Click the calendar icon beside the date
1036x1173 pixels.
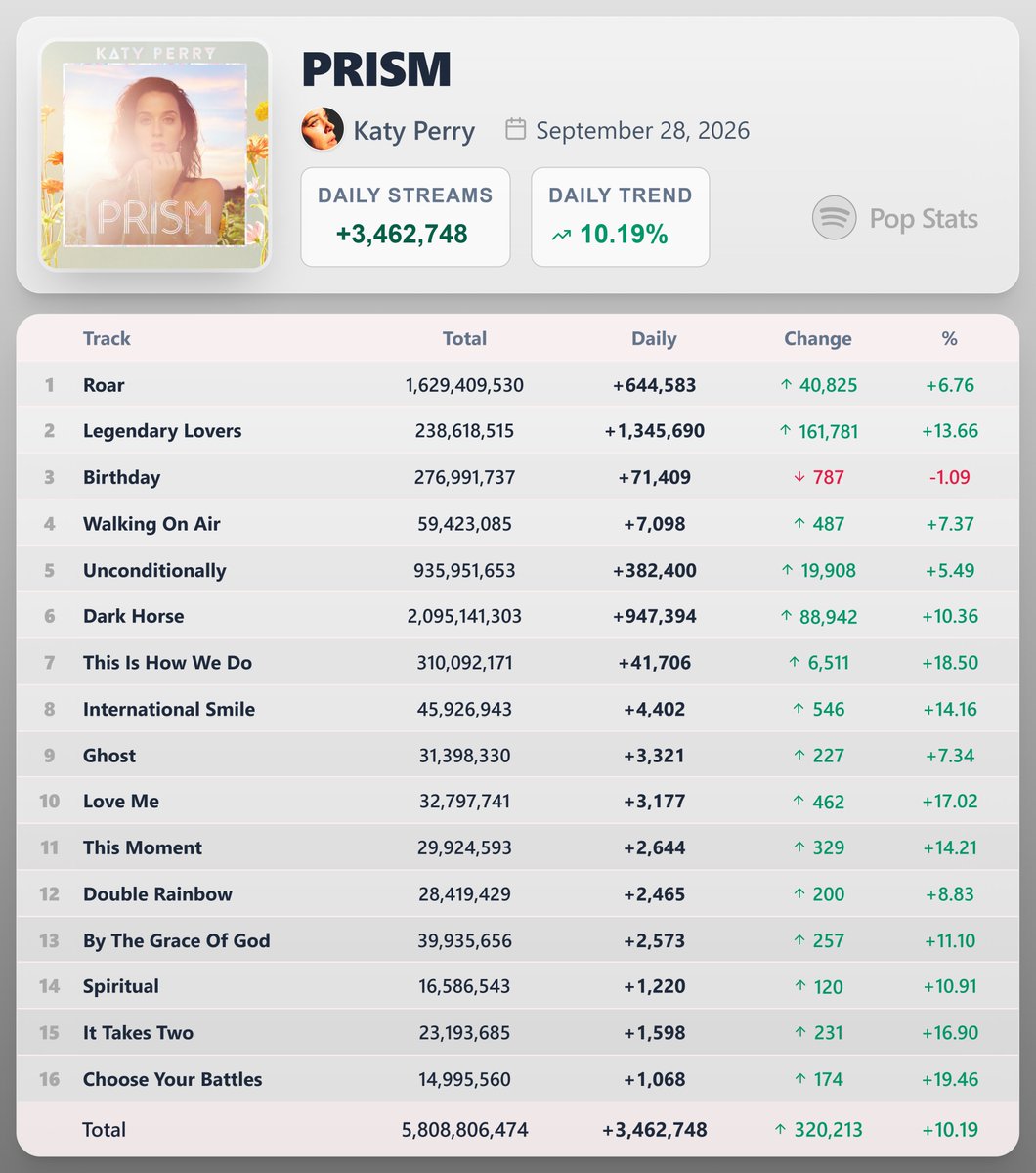515,129
